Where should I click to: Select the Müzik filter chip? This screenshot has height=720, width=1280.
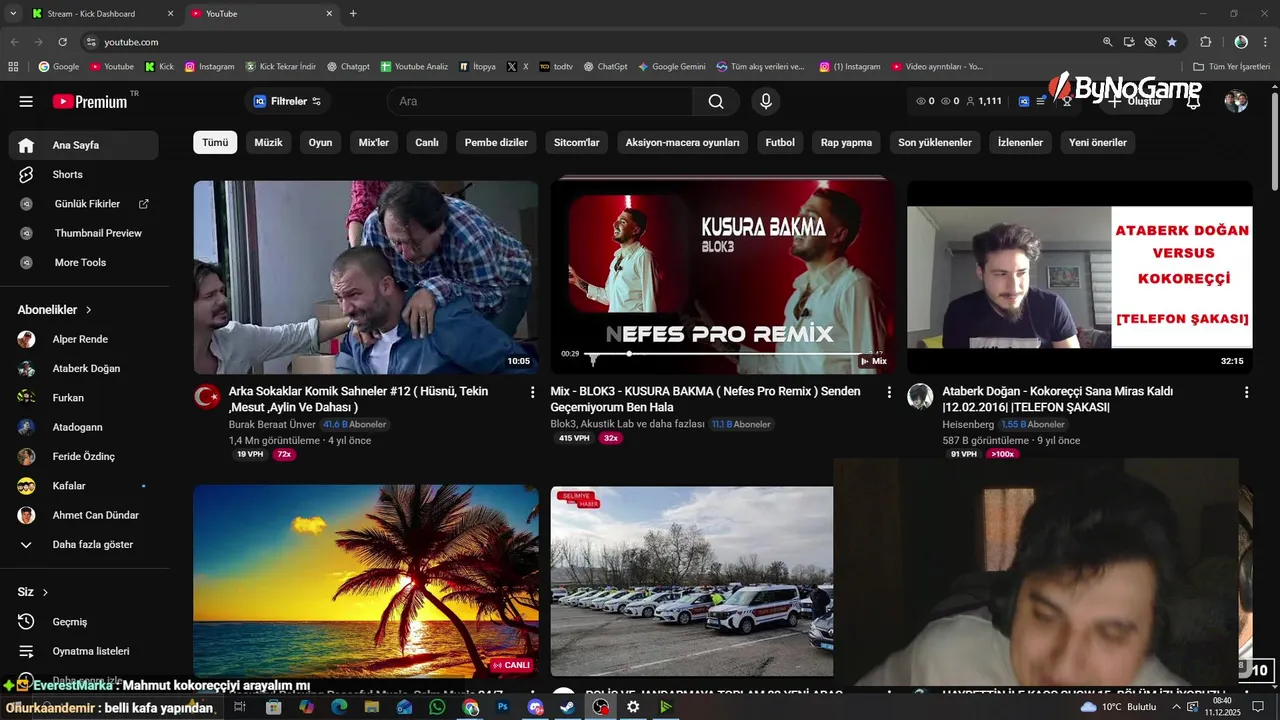268,142
